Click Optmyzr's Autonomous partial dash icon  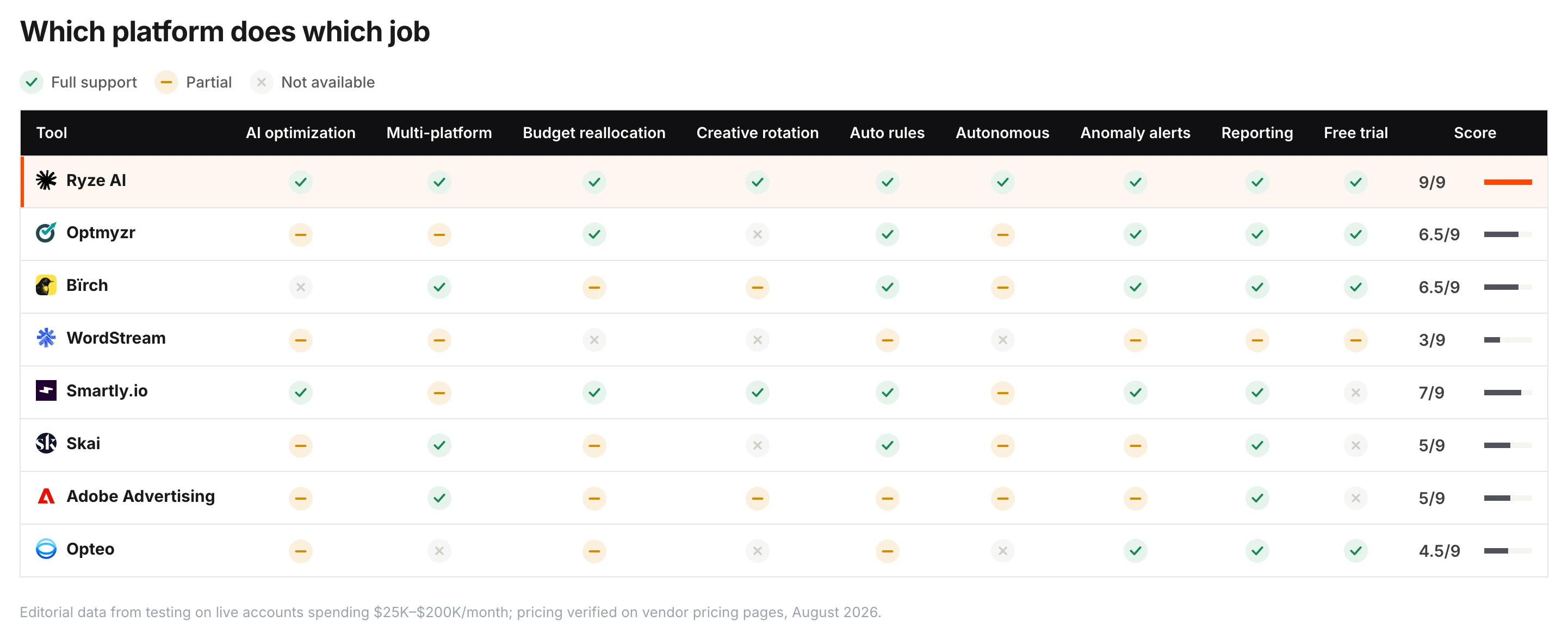[1002, 234]
